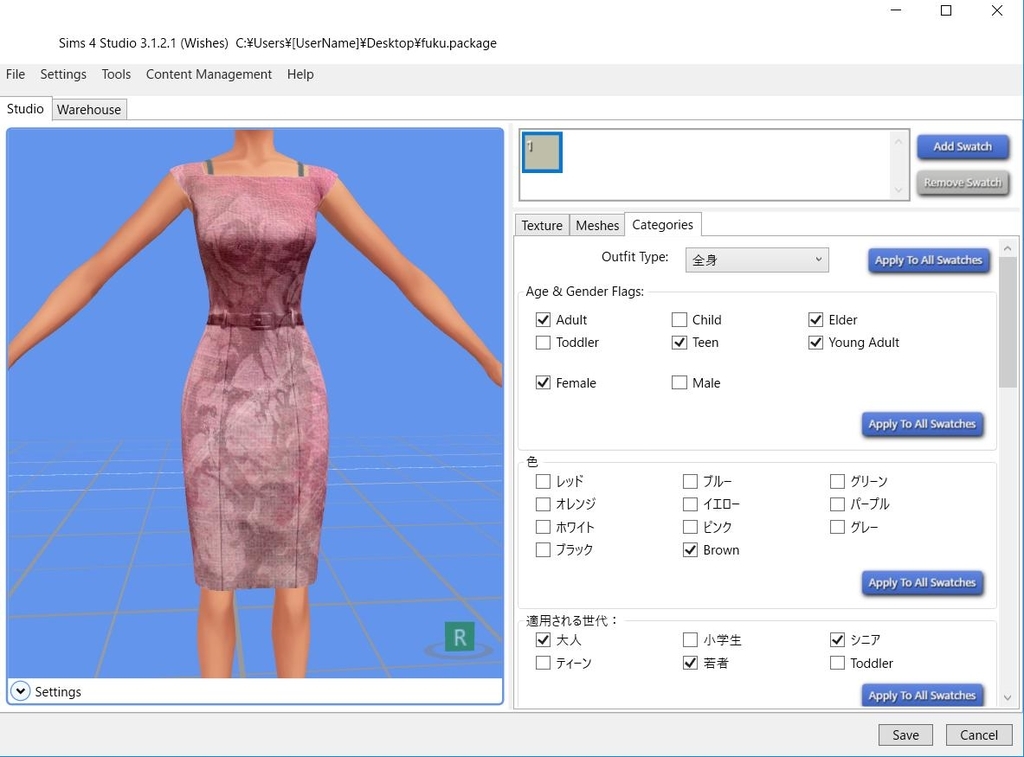Click the Save button
Image resolution: width=1024 pixels, height=757 pixels.
point(905,735)
